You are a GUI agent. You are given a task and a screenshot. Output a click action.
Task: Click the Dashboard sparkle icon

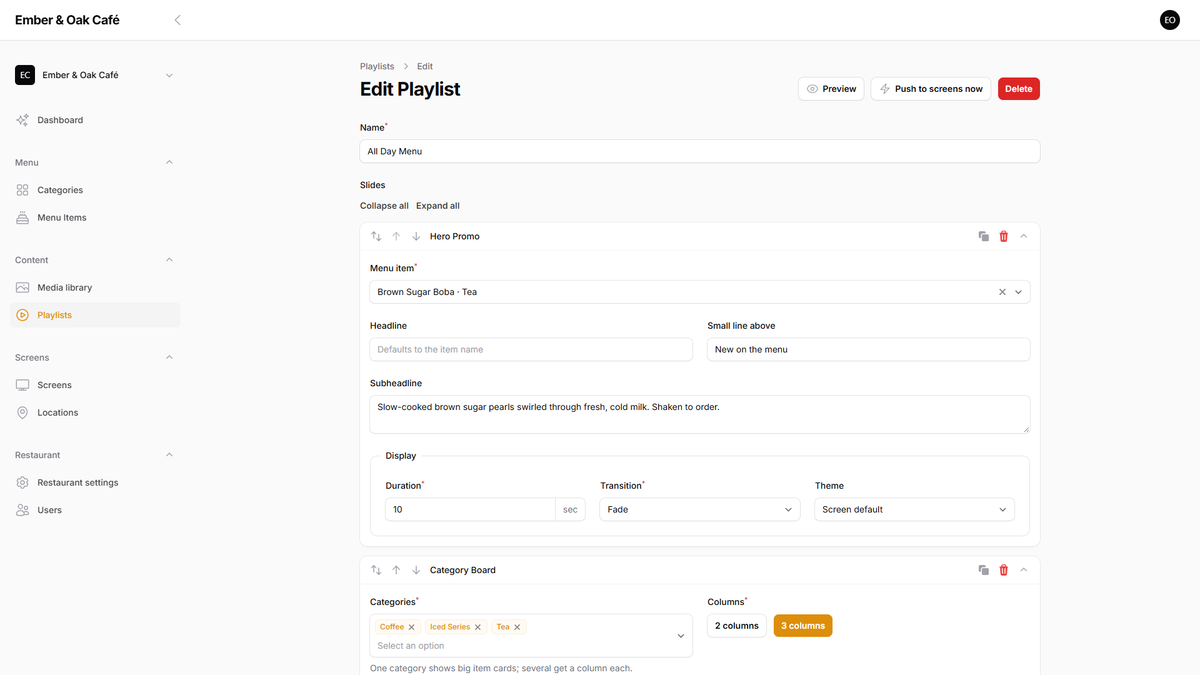pos(23,120)
